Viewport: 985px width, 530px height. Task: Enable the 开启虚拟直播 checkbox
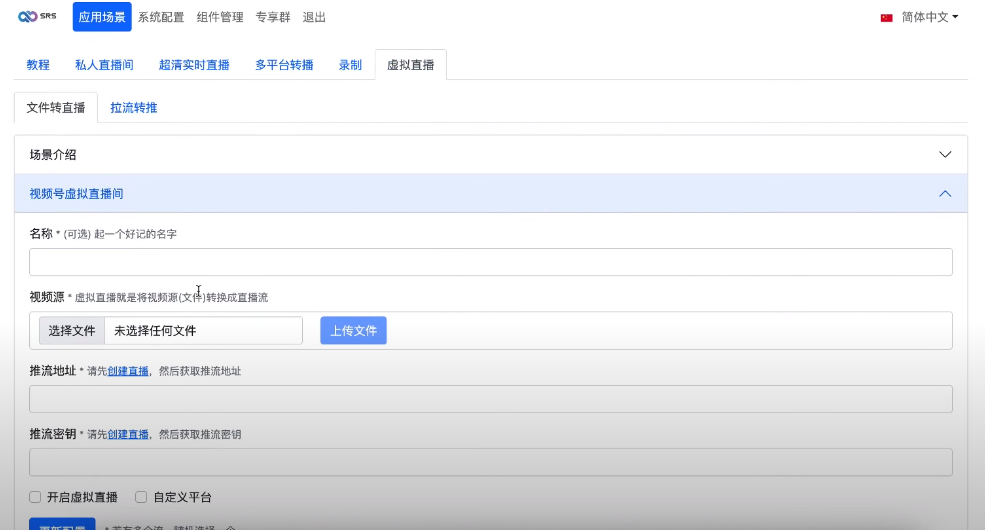click(x=35, y=497)
